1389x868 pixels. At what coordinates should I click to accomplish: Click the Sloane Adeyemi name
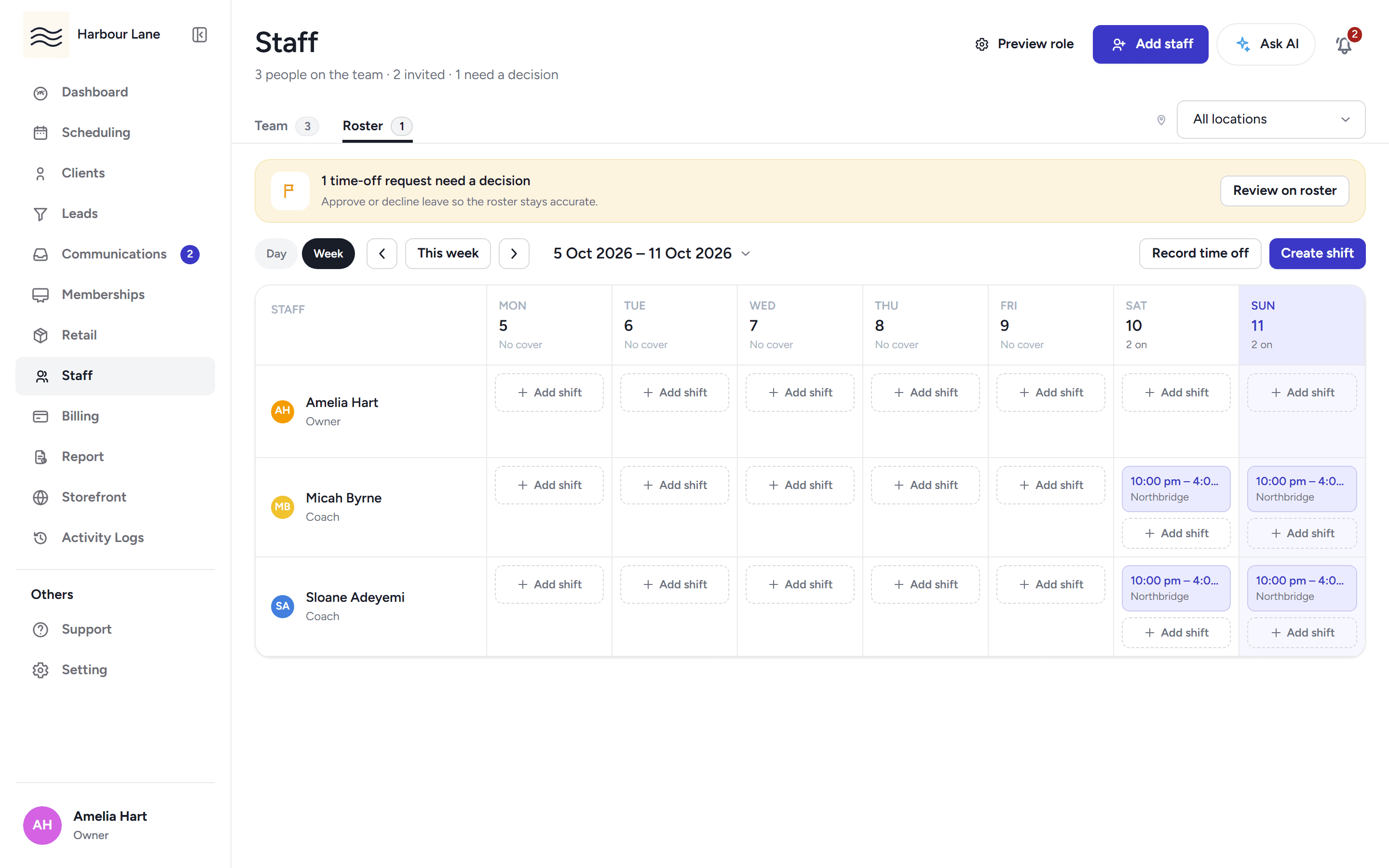pyautogui.click(x=354, y=597)
